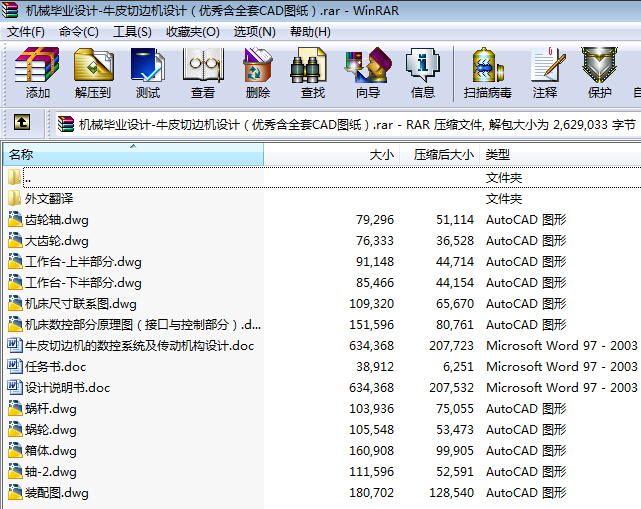Click the Word icon of 任务书.doc
641x509 pixels.
(x=15, y=366)
